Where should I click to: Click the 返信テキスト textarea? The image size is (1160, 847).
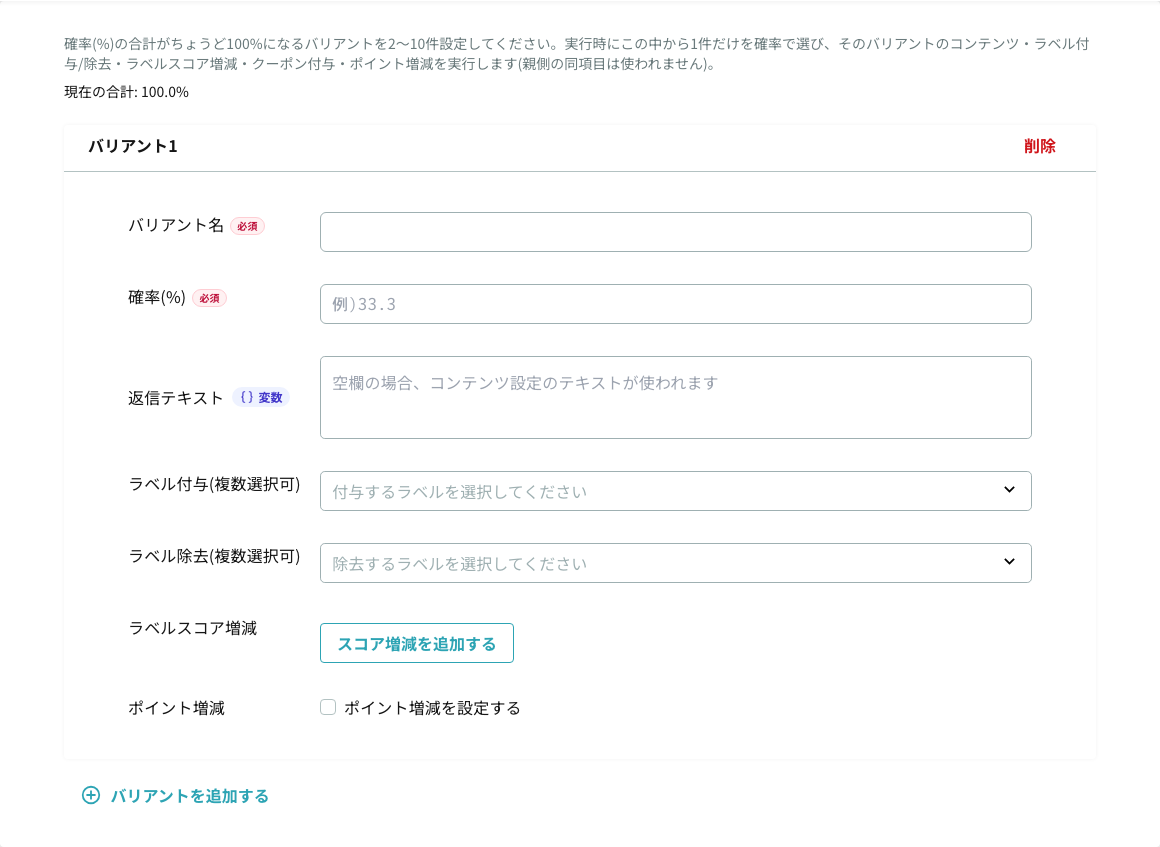(675, 397)
